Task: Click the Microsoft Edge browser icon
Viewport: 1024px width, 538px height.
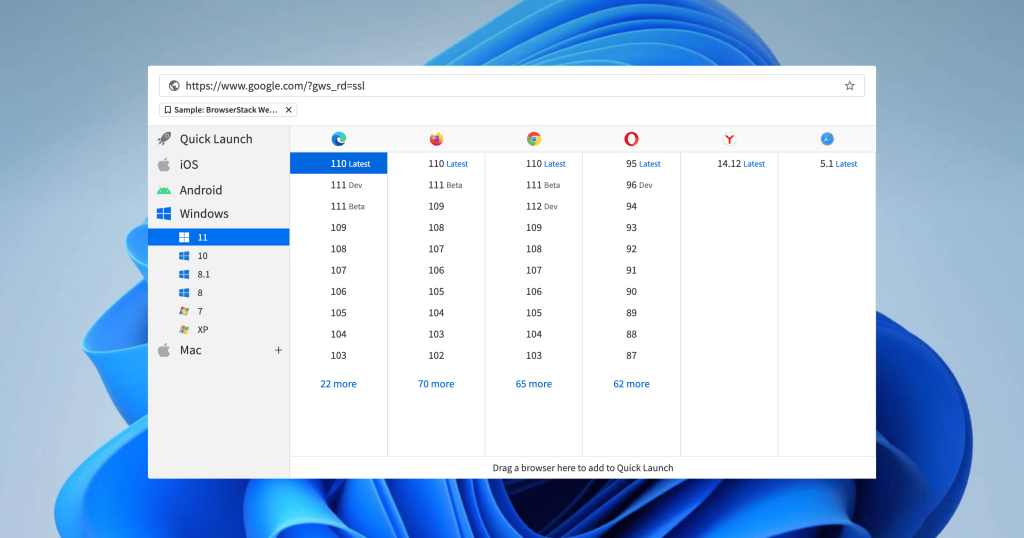Action: click(x=338, y=139)
